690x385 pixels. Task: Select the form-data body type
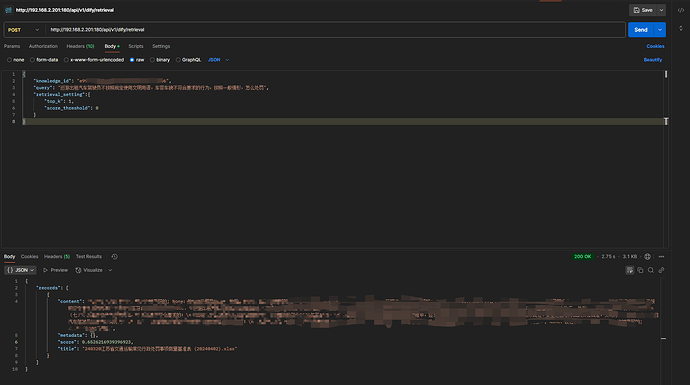(x=44, y=60)
